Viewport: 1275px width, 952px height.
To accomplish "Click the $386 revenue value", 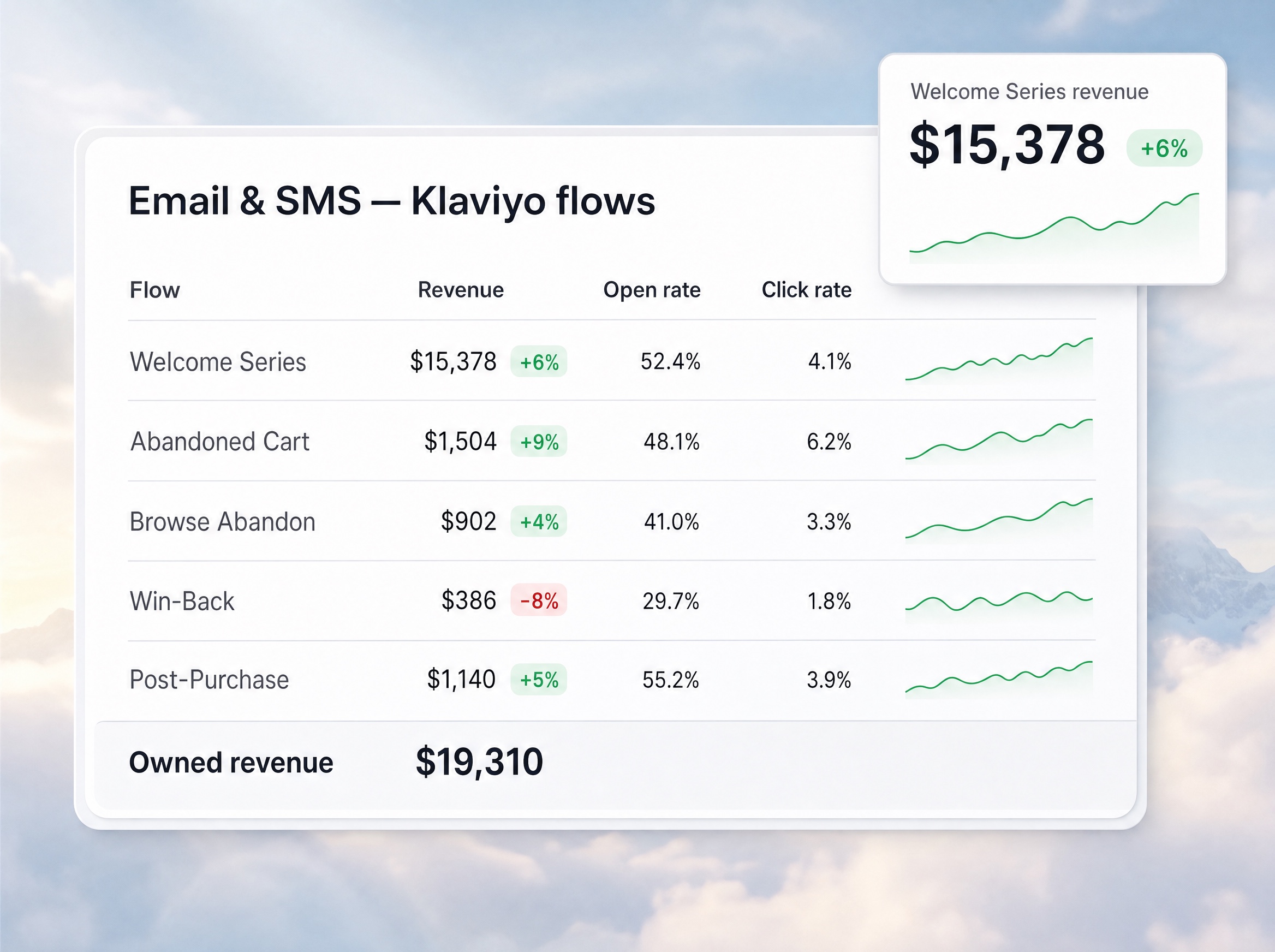I will (468, 600).
